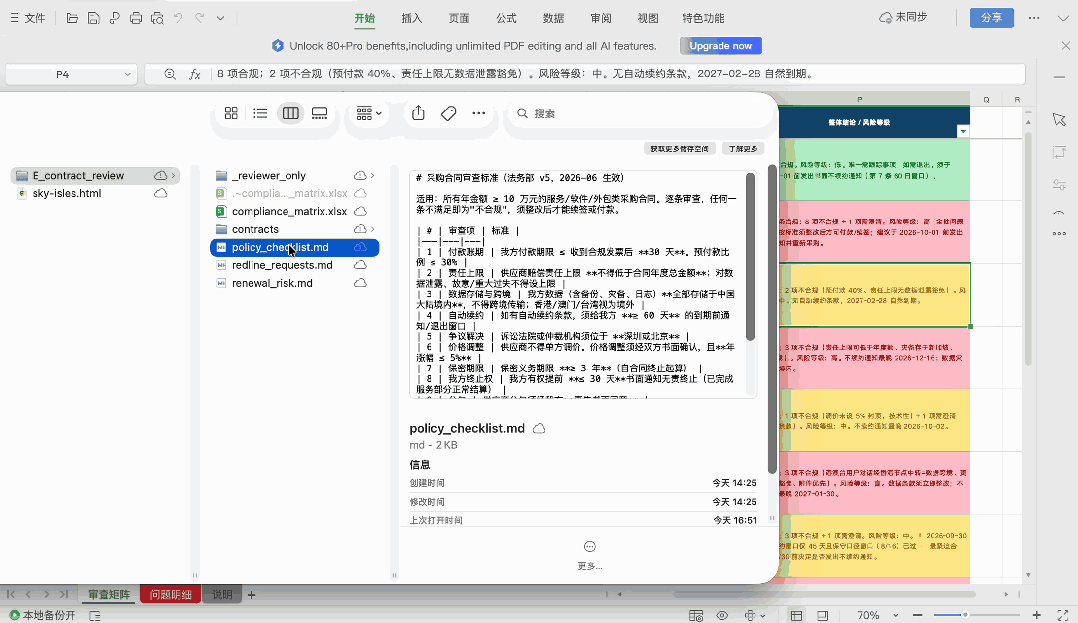Image resolution: width=1078 pixels, height=623 pixels.
Task: Click the 本地备份开 status indicator
Action: coord(42,615)
